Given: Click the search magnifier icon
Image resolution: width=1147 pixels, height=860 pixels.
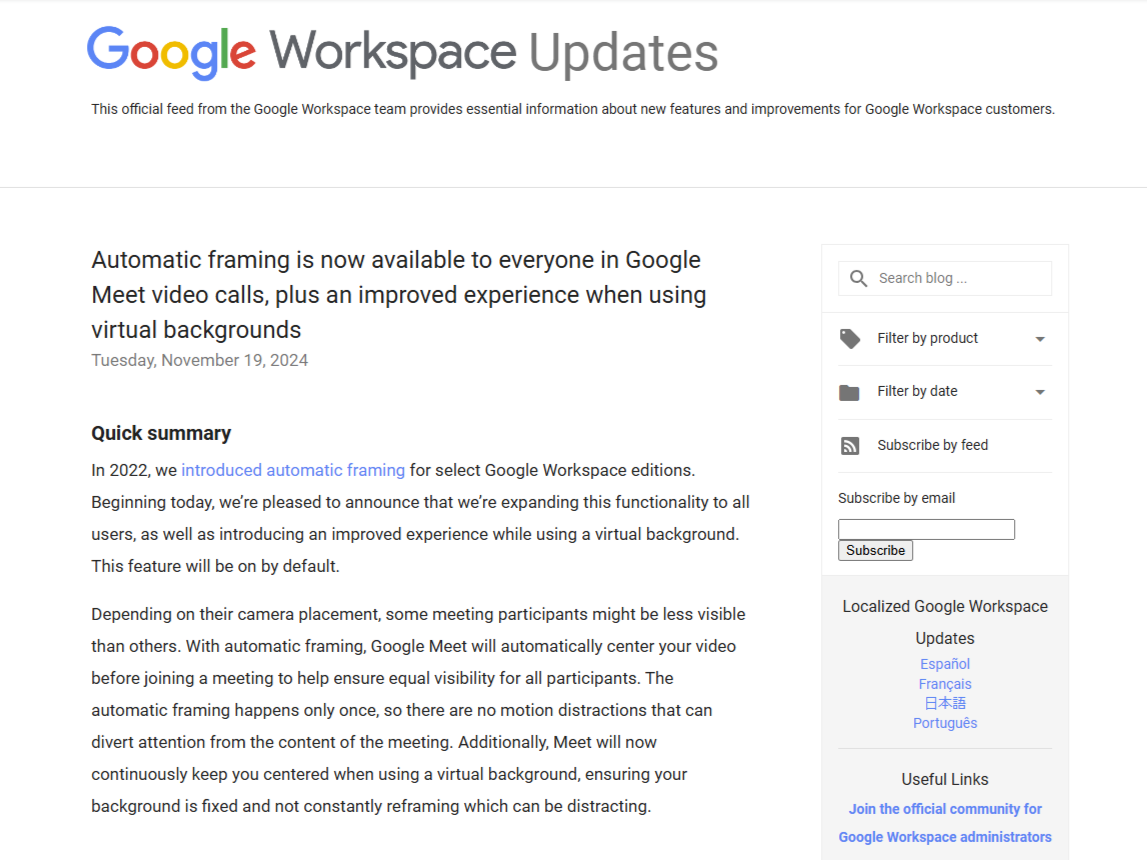Looking at the screenshot, I should [858, 279].
